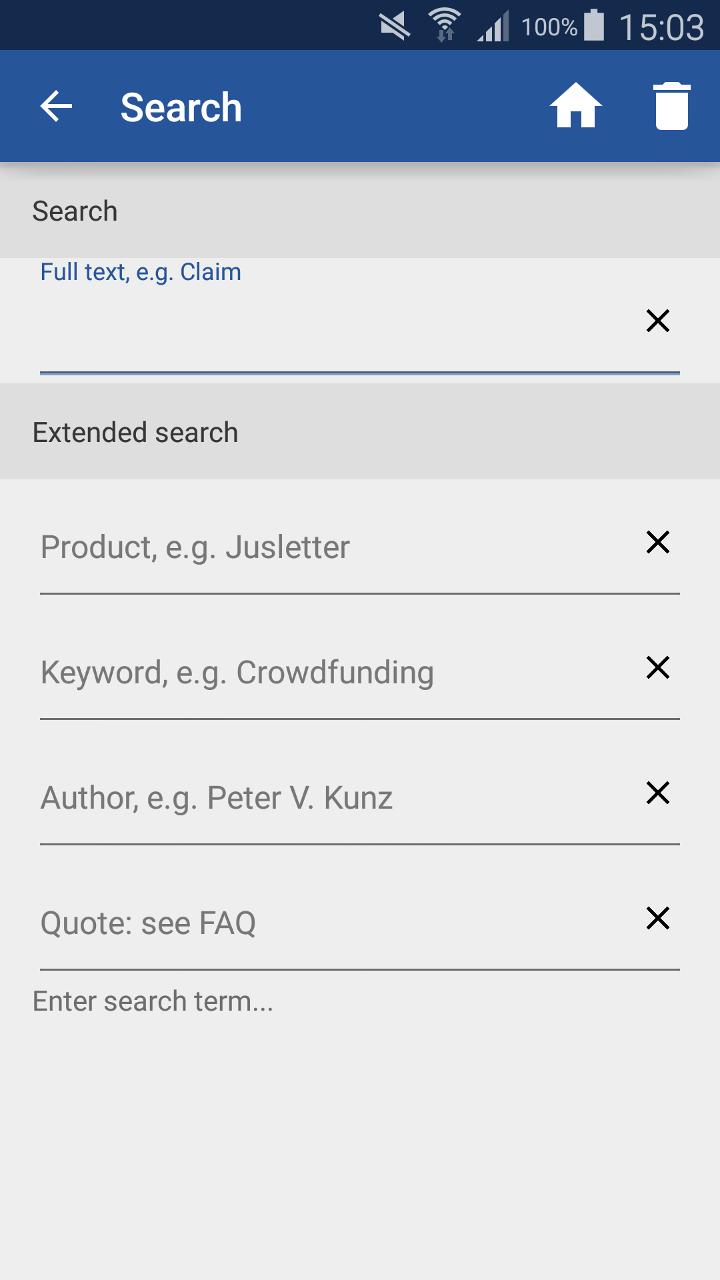
Task: Tap the Keyword, e.g. Crowdfunding field
Action: 330,672
